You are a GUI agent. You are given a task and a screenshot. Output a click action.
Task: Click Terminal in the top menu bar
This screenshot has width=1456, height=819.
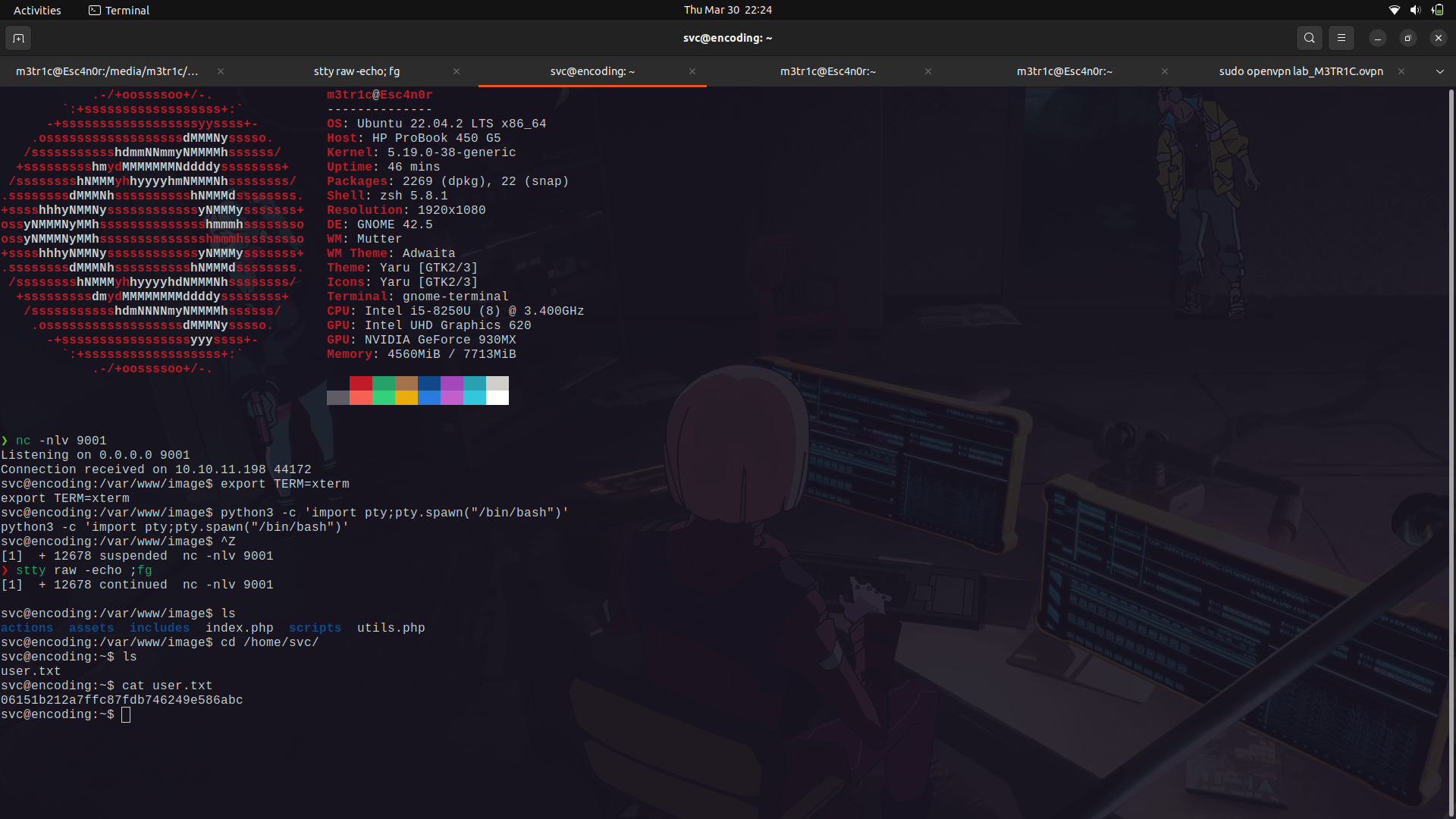click(x=126, y=10)
